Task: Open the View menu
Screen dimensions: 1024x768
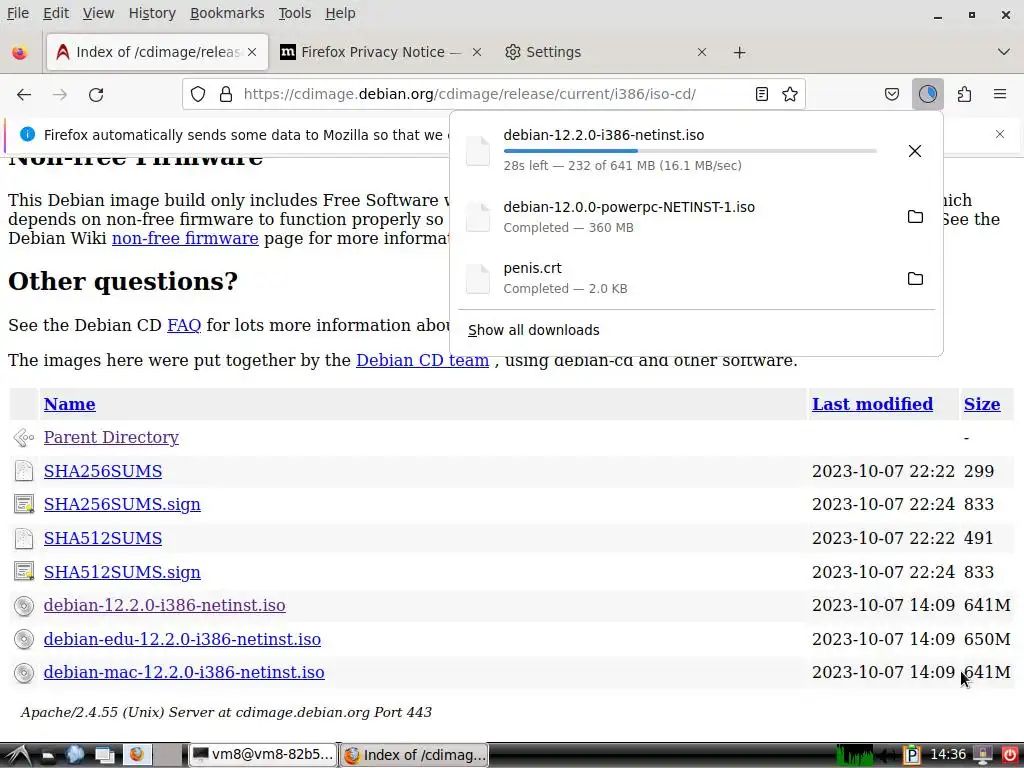Action: pyautogui.click(x=98, y=13)
